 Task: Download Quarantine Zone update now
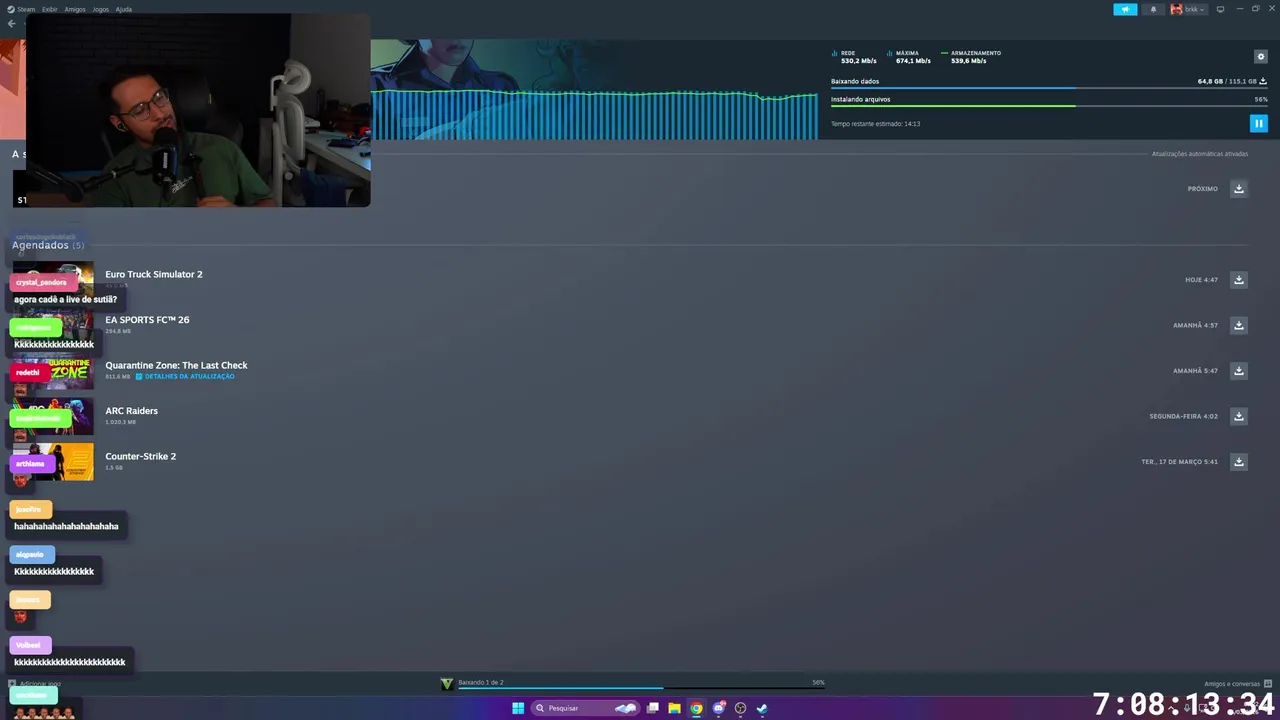pos(1239,371)
